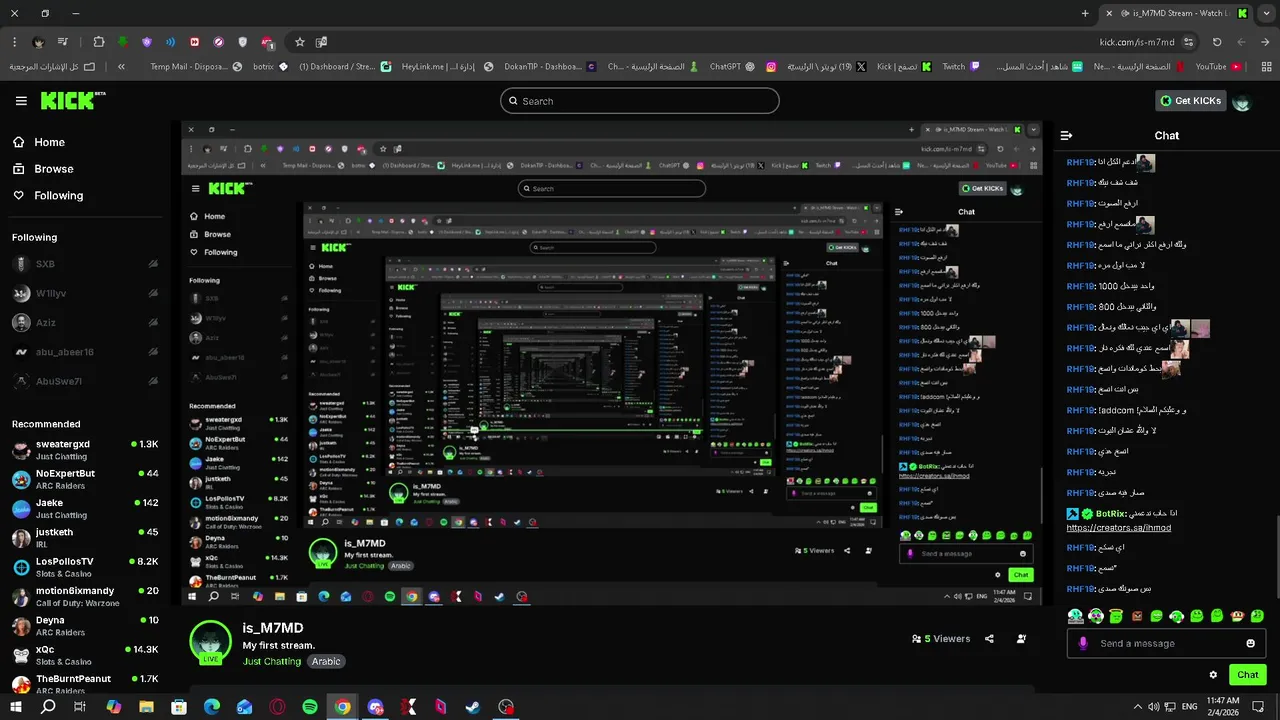
Task: Open recommended channel LosPollosTV
Action: pyautogui.click(x=85, y=567)
